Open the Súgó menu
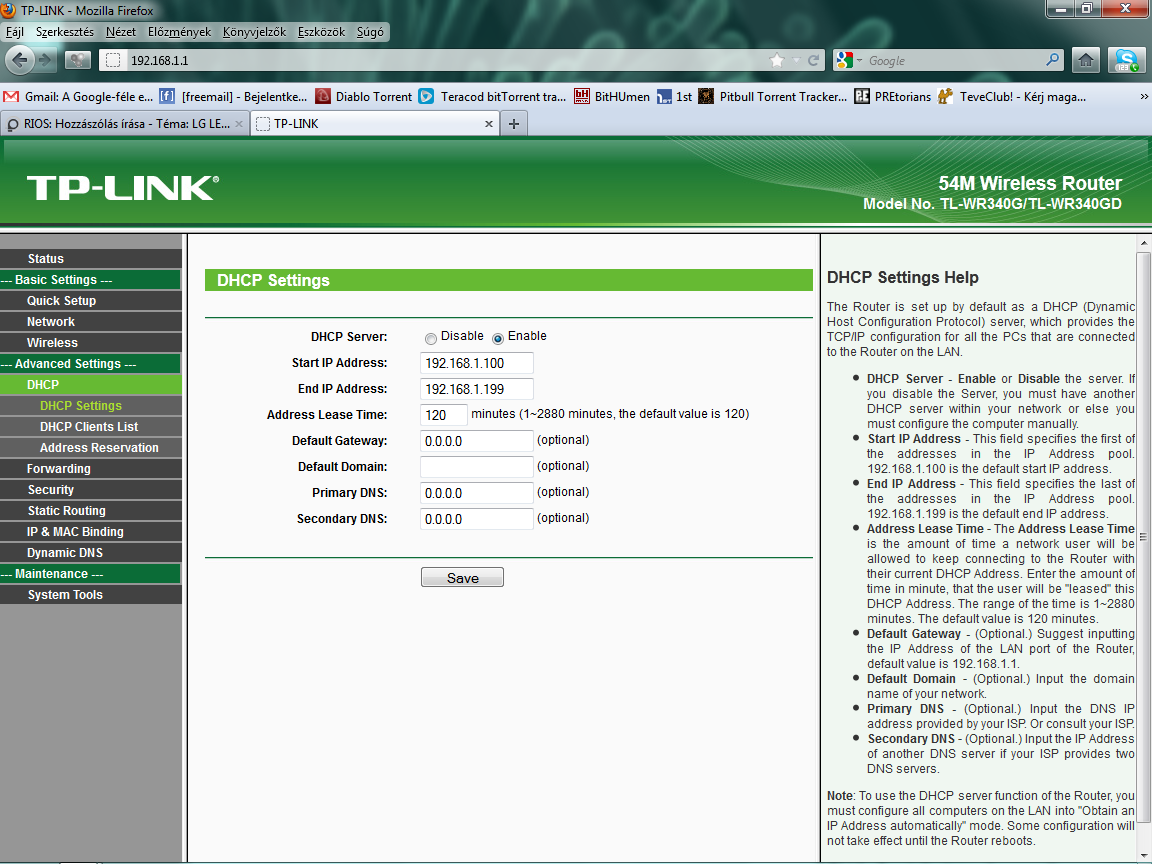The width and height of the screenshot is (1152, 864). coord(370,32)
